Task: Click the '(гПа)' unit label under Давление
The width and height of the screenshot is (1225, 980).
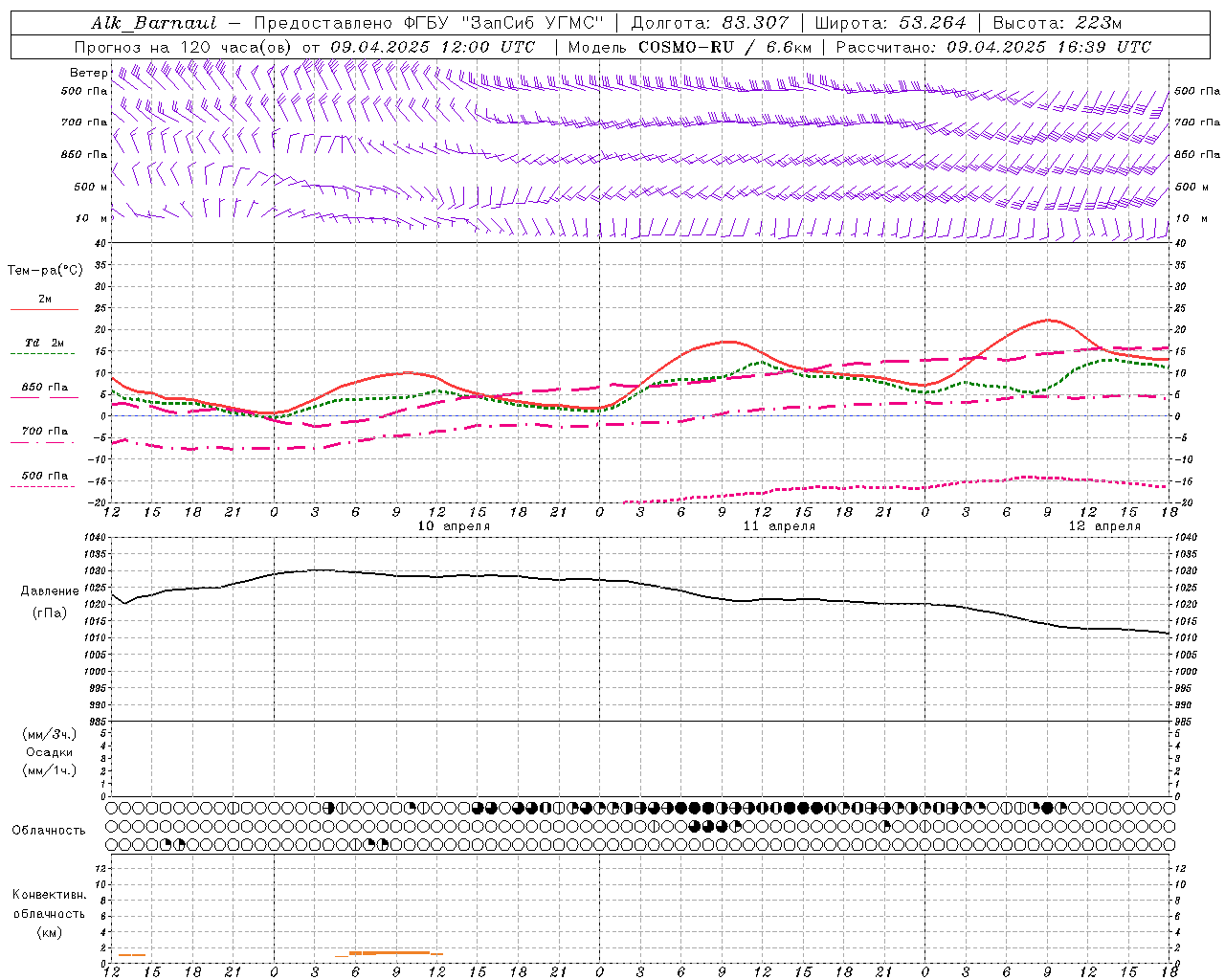Action: pyautogui.click(x=50, y=613)
